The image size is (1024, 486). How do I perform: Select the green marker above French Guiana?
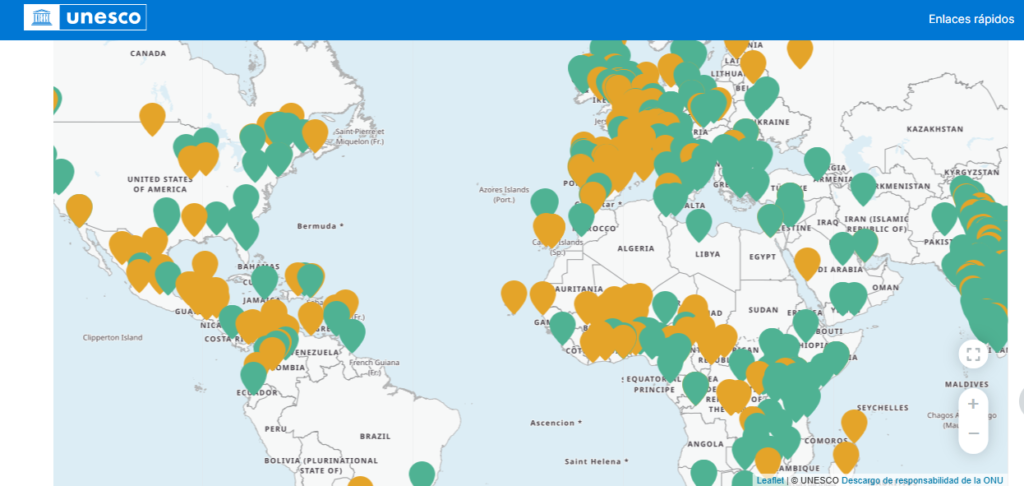352,334
